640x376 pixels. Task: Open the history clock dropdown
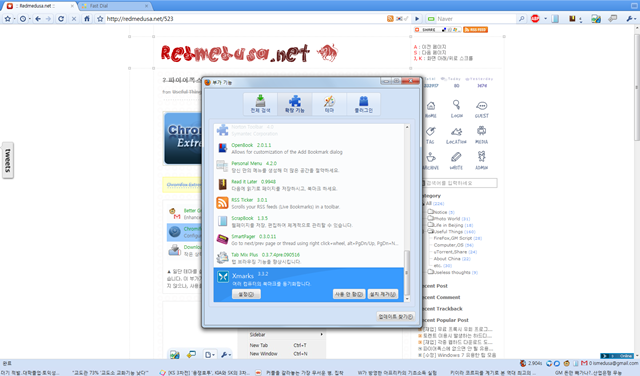coord(25,19)
